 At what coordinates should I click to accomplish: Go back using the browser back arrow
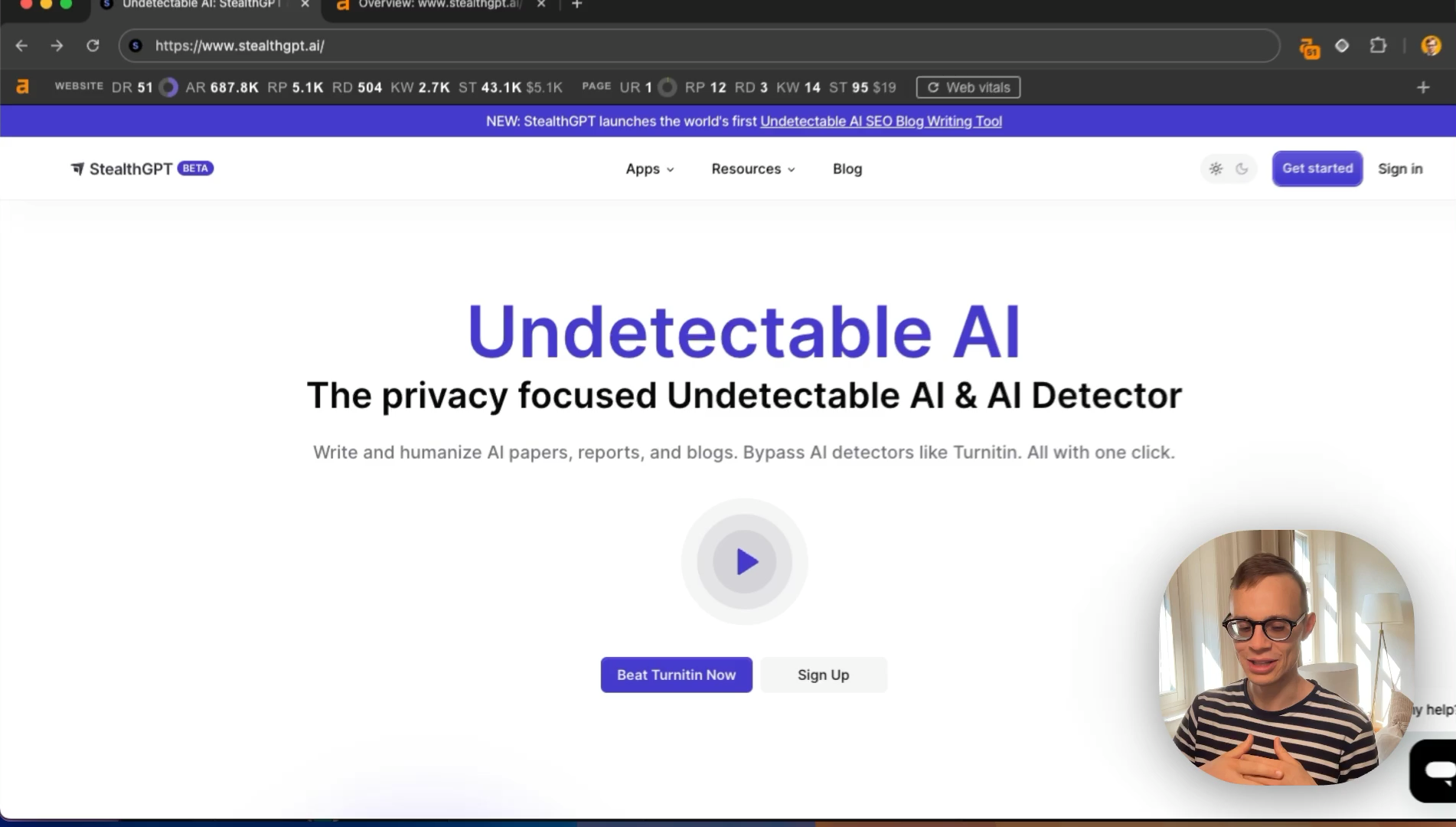pyautogui.click(x=21, y=46)
